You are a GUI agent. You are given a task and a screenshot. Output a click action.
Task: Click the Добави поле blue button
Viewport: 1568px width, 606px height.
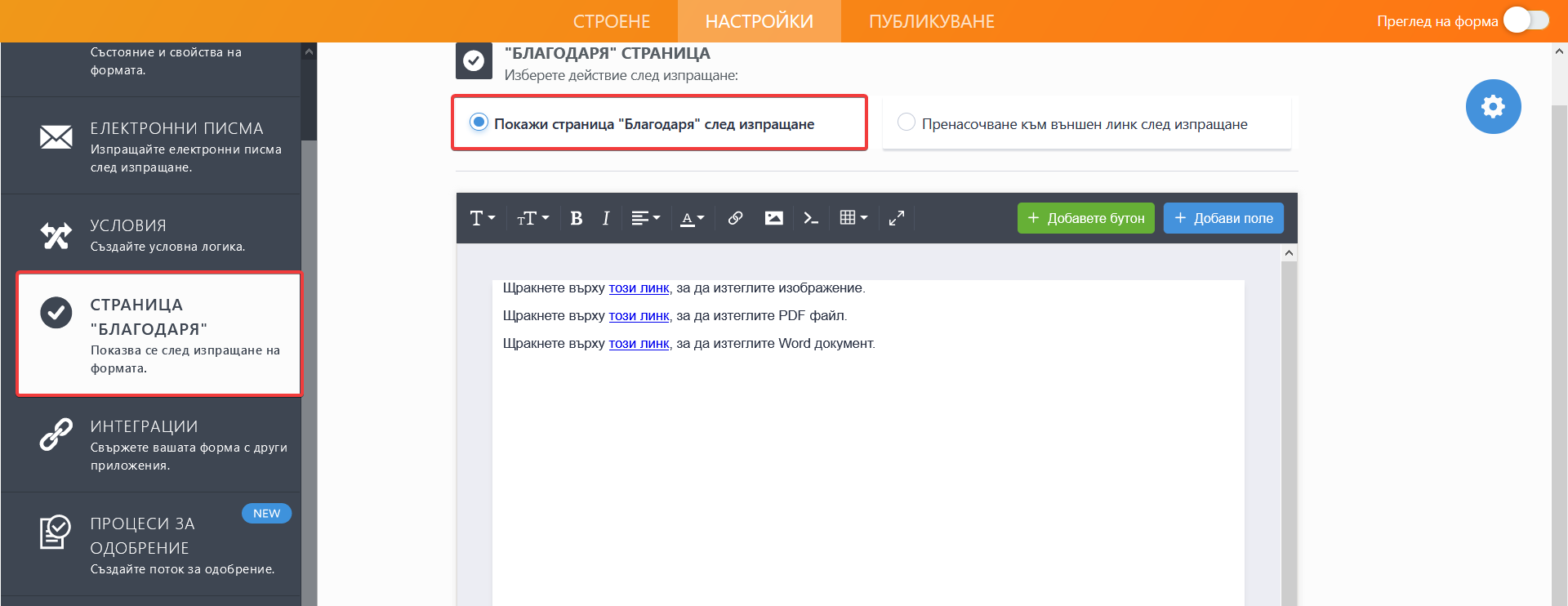click(1223, 218)
